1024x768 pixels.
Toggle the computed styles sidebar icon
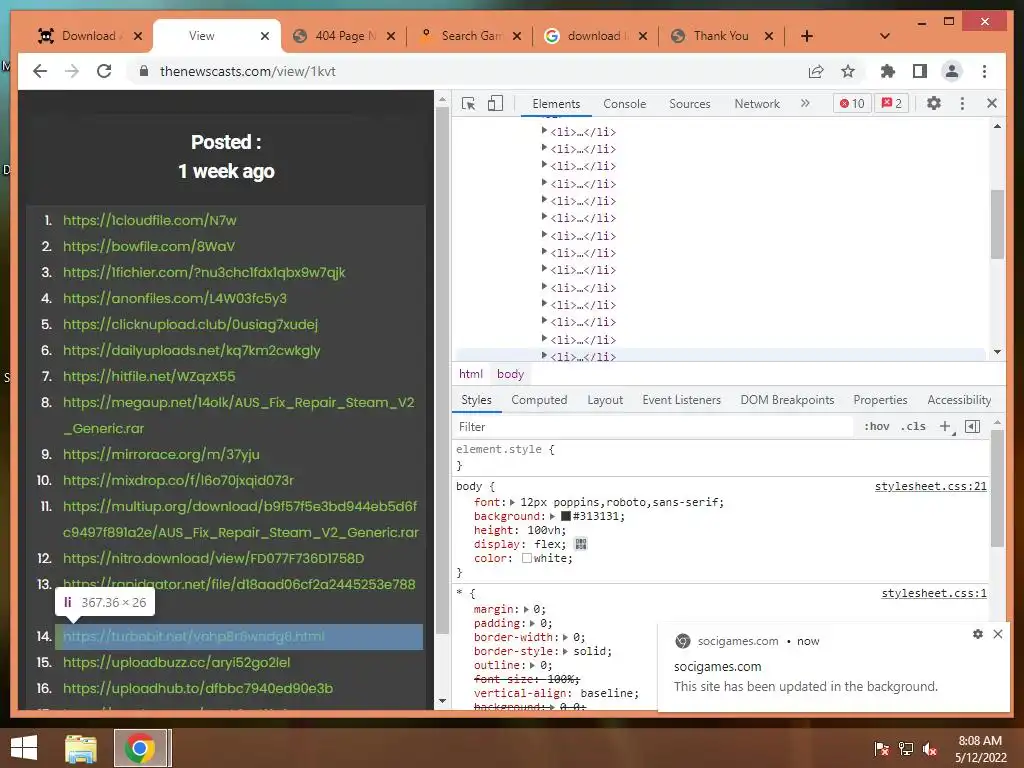click(x=972, y=426)
